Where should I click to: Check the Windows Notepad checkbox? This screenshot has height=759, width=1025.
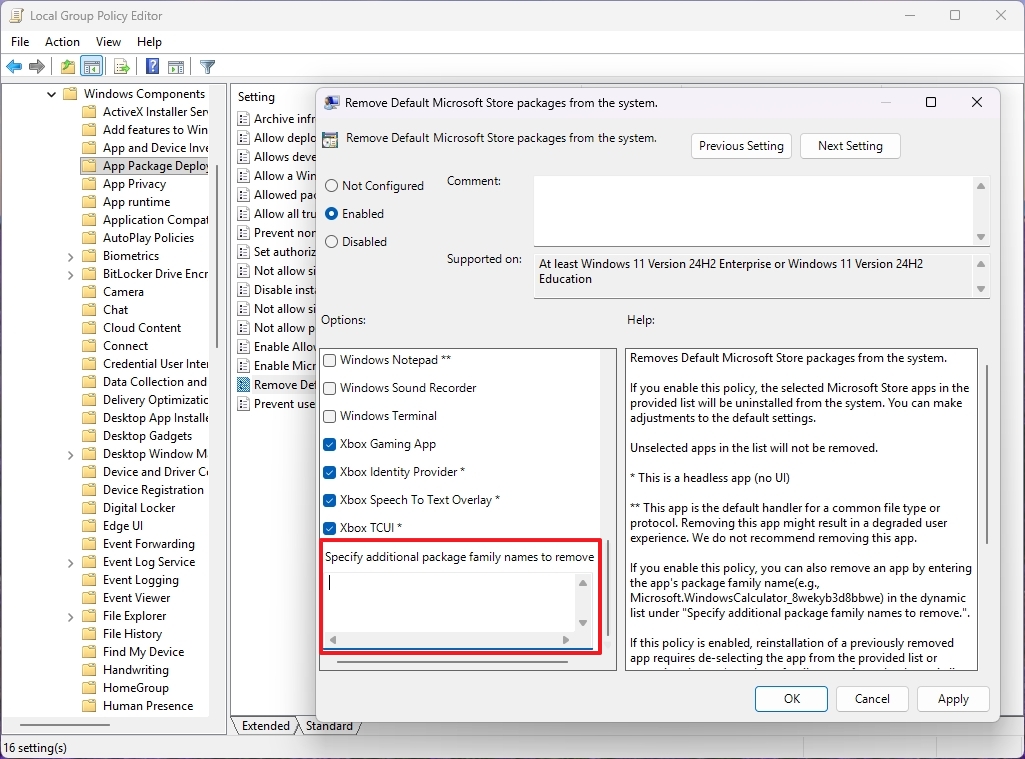pos(330,359)
